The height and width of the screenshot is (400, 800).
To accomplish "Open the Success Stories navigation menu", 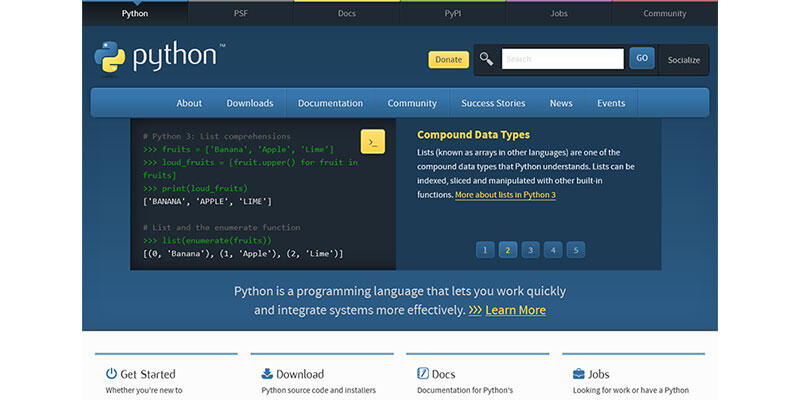I will pyautogui.click(x=493, y=103).
